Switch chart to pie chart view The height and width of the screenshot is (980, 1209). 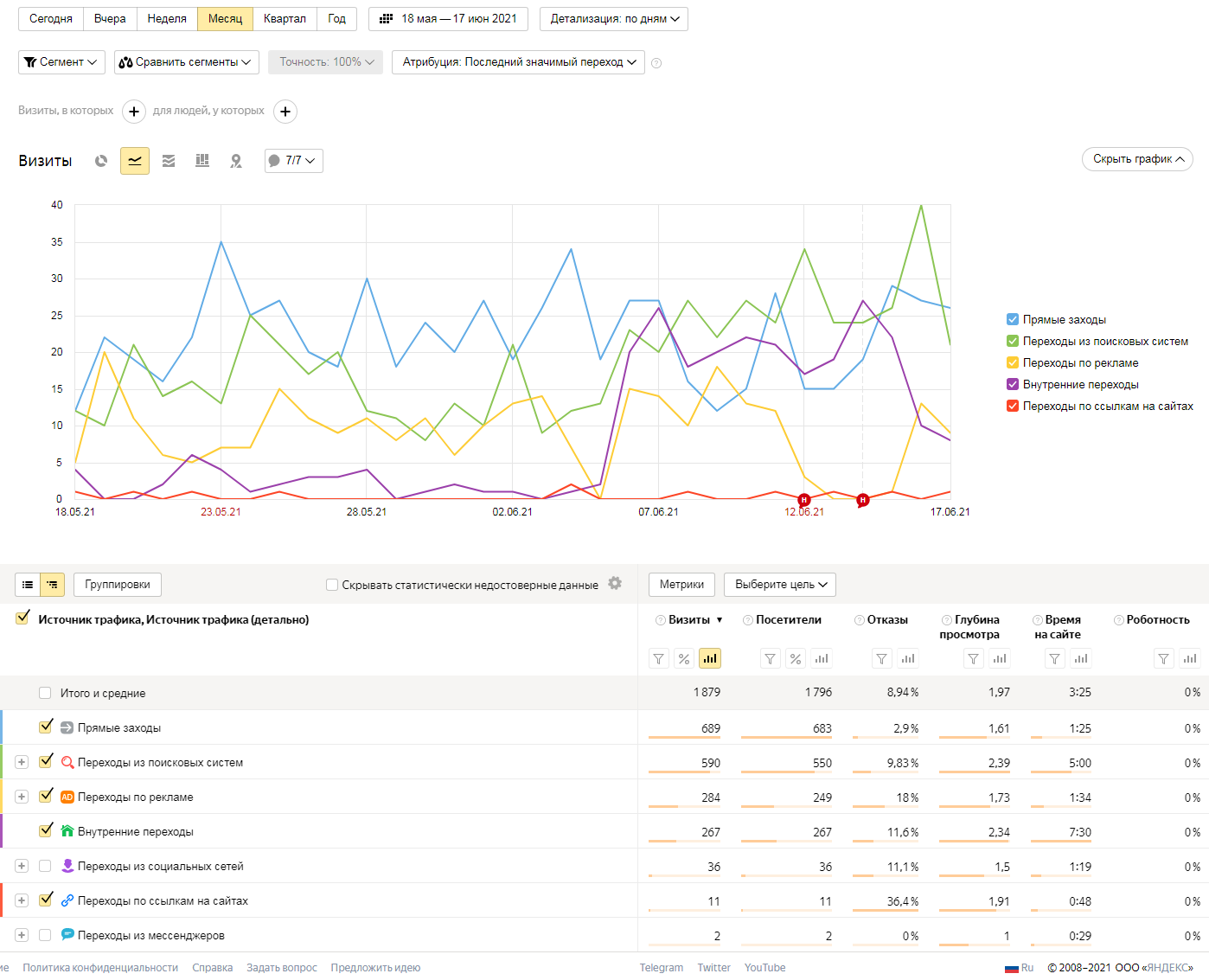pyautogui.click(x=101, y=161)
